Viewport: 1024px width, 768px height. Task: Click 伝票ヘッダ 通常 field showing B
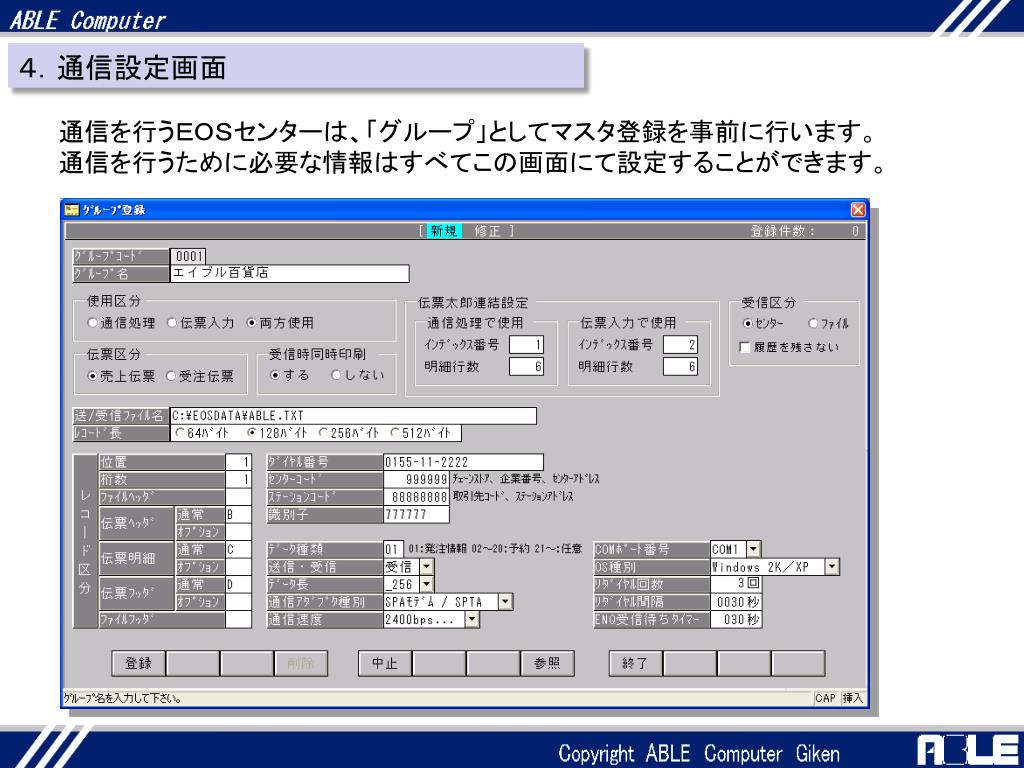[x=238, y=515]
